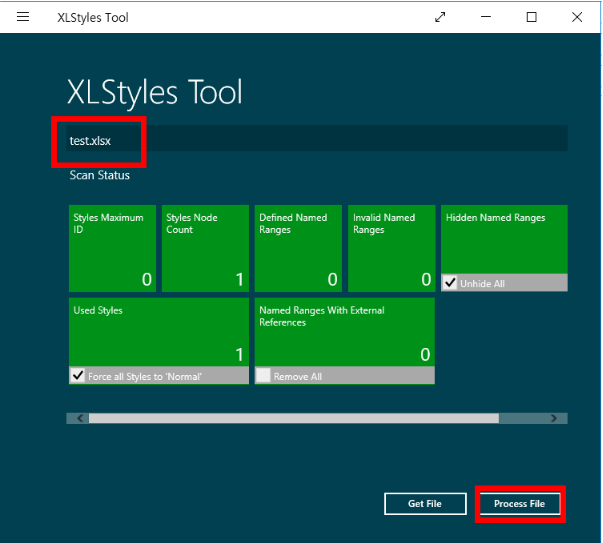The image size is (603, 543).
Task: Click the Scan Status label
Action: pyautogui.click(x=100, y=175)
